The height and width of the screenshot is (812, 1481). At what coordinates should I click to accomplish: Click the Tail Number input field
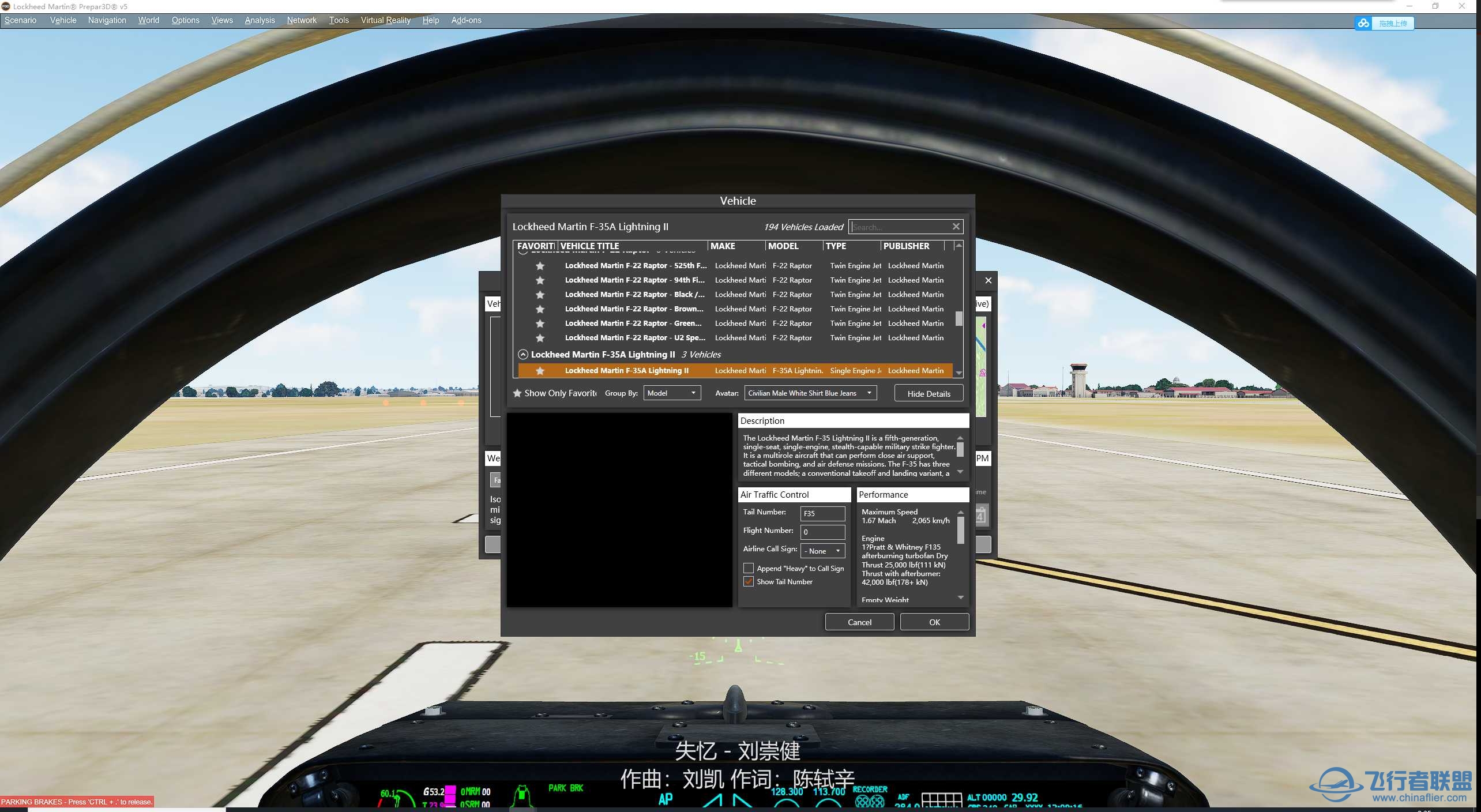[x=822, y=513]
